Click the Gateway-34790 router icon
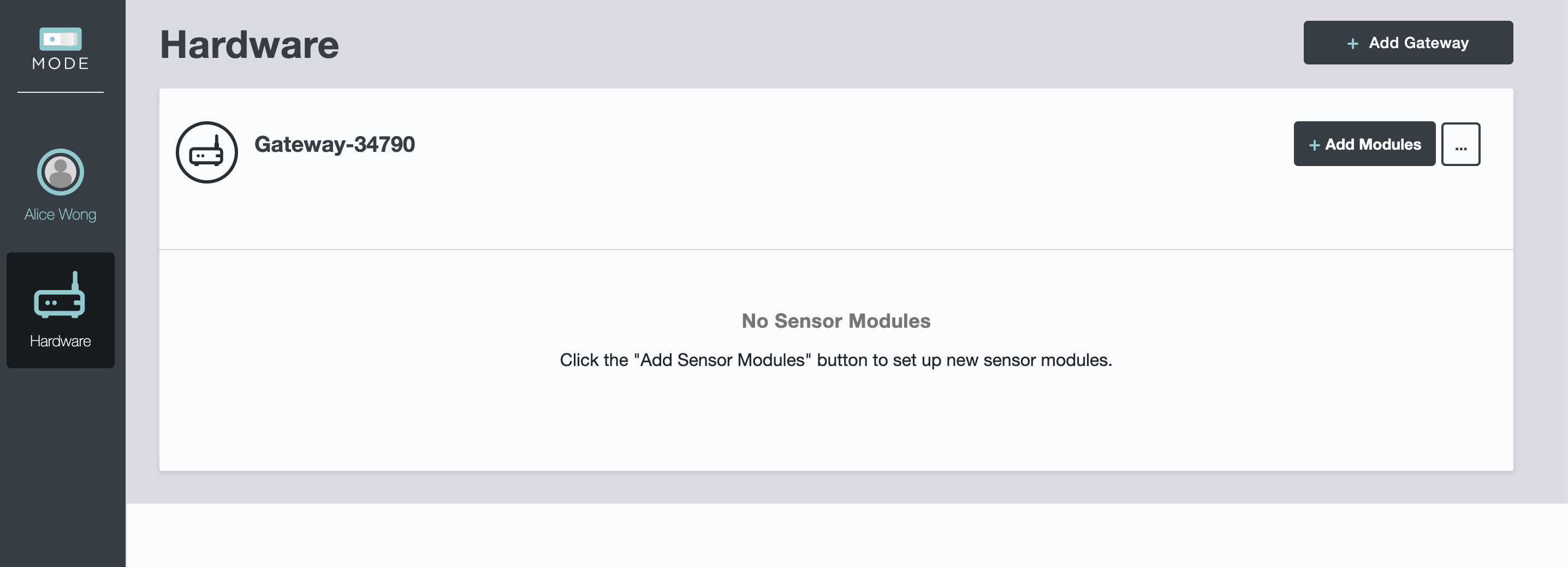1568x567 pixels. tap(207, 152)
